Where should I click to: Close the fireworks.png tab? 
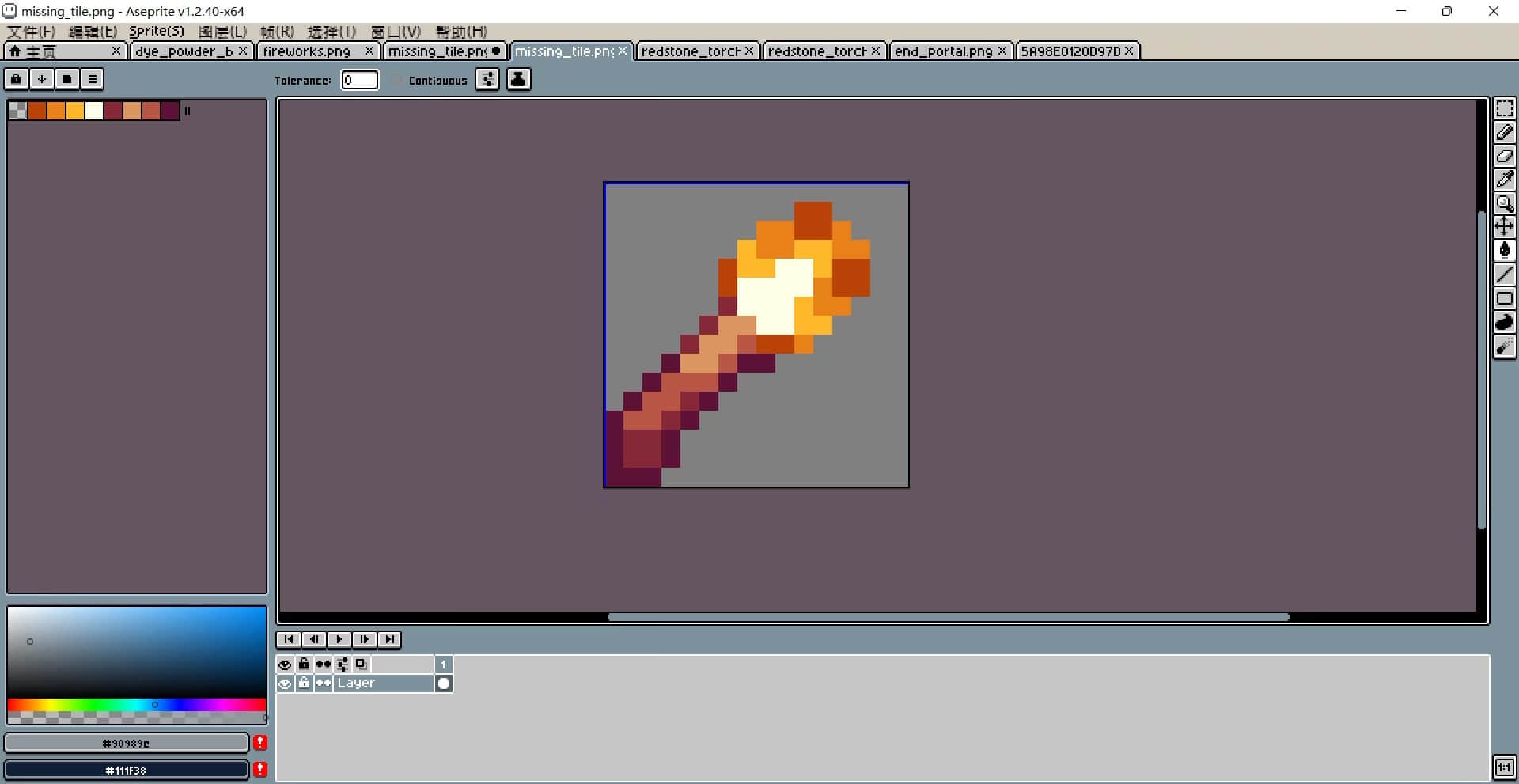pyautogui.click(x=369, y=51)
